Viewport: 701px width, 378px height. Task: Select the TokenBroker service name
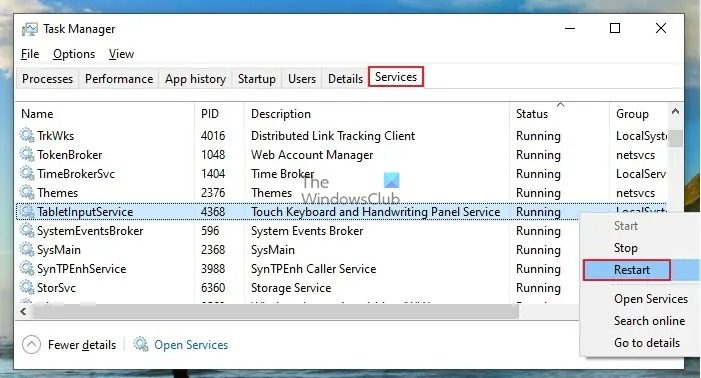click(69, 155)
